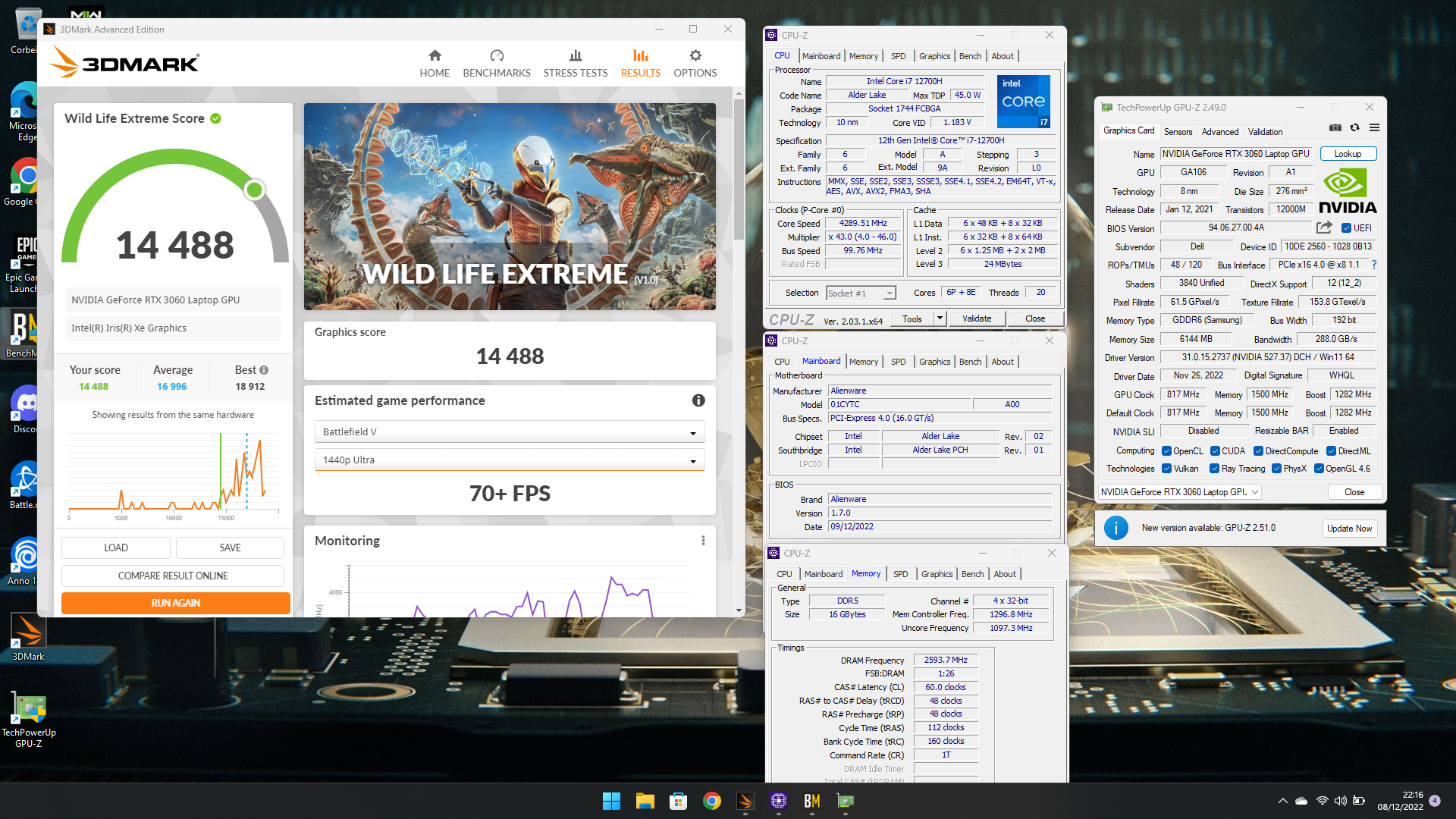Click COMPARE RESULT ONLINE
This screenshot has width=1456, height=819.
[173, 576]
